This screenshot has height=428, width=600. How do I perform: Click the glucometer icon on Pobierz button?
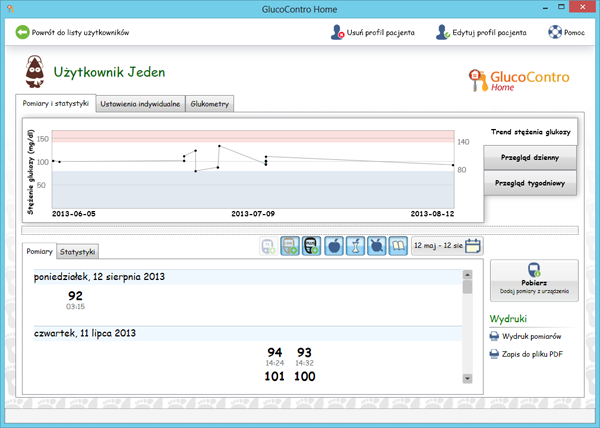(x=534, y=270)
